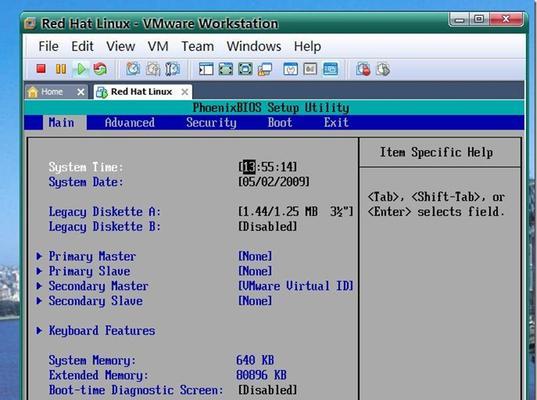Click the System Memory 640 KB value
Image resolution: width=537 pixels, height=400 pixels.
255,360
